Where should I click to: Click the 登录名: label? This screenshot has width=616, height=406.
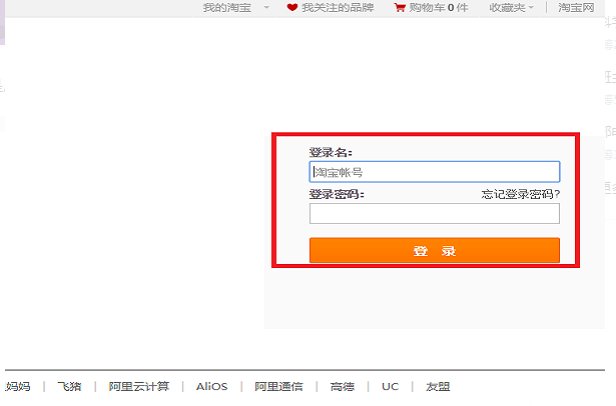pos(331,152)
